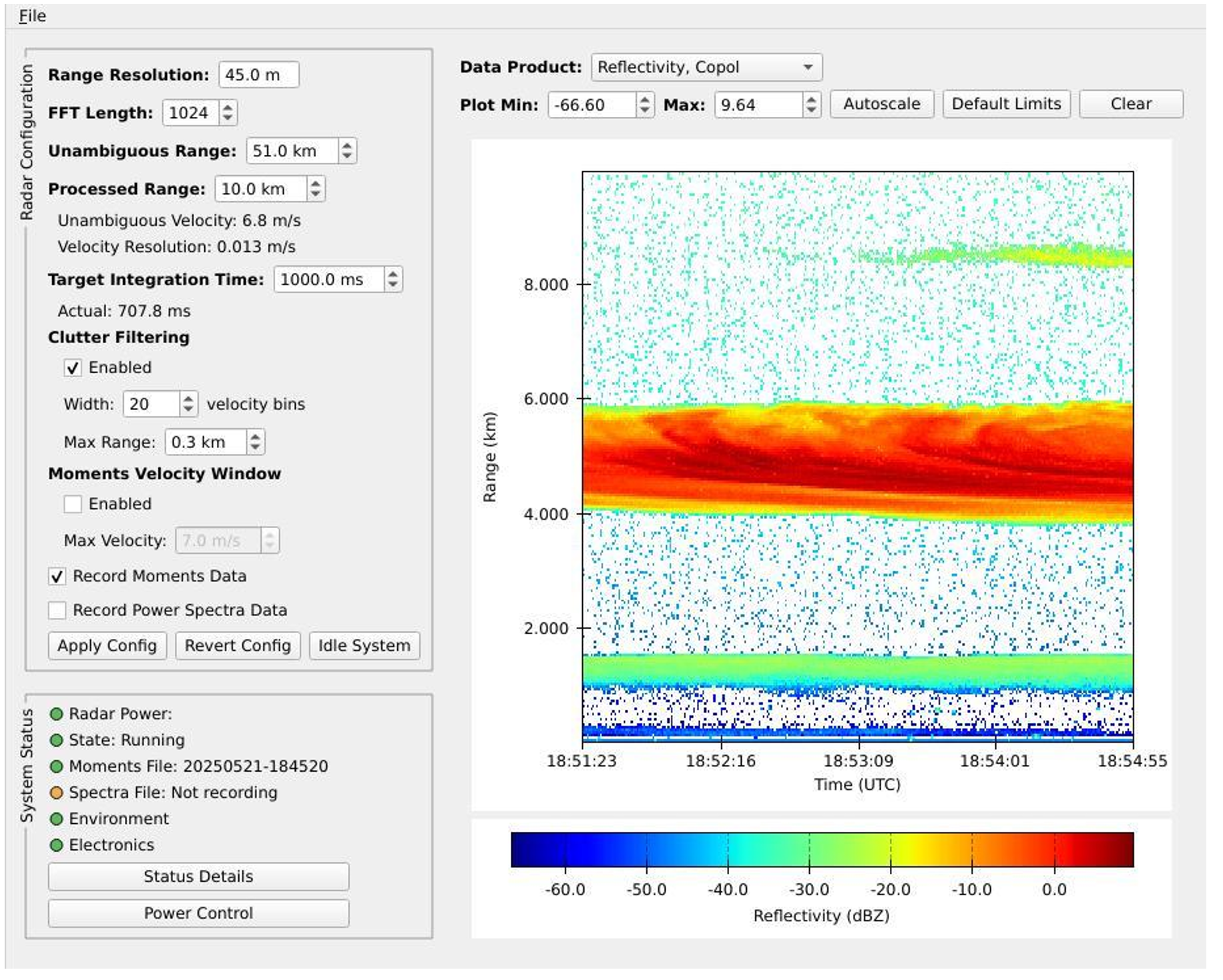Open the Data Product dropdown
1223x980 pixels.
pyautogui.click(x=706, y=67)
